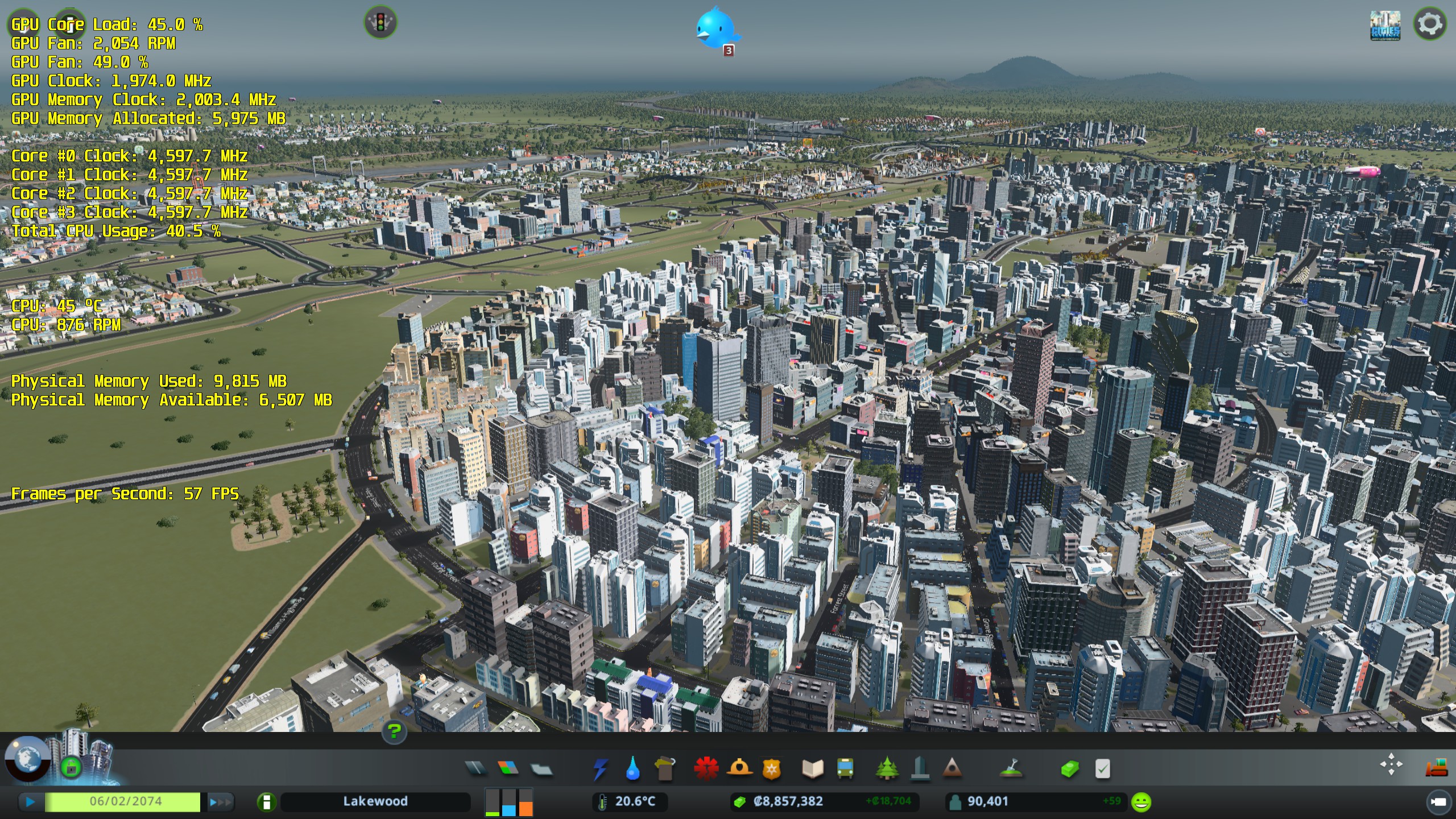The image size is (1456, 819).
Task: Open the Police department menu
Action: [x=772, y=769]
